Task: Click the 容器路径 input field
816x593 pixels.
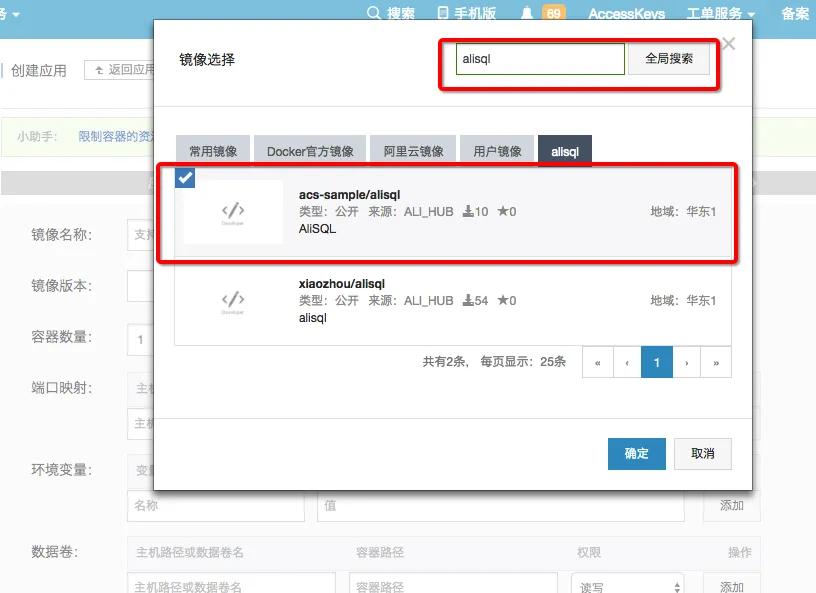Action: pyautogui.click(x=453, y=584)
